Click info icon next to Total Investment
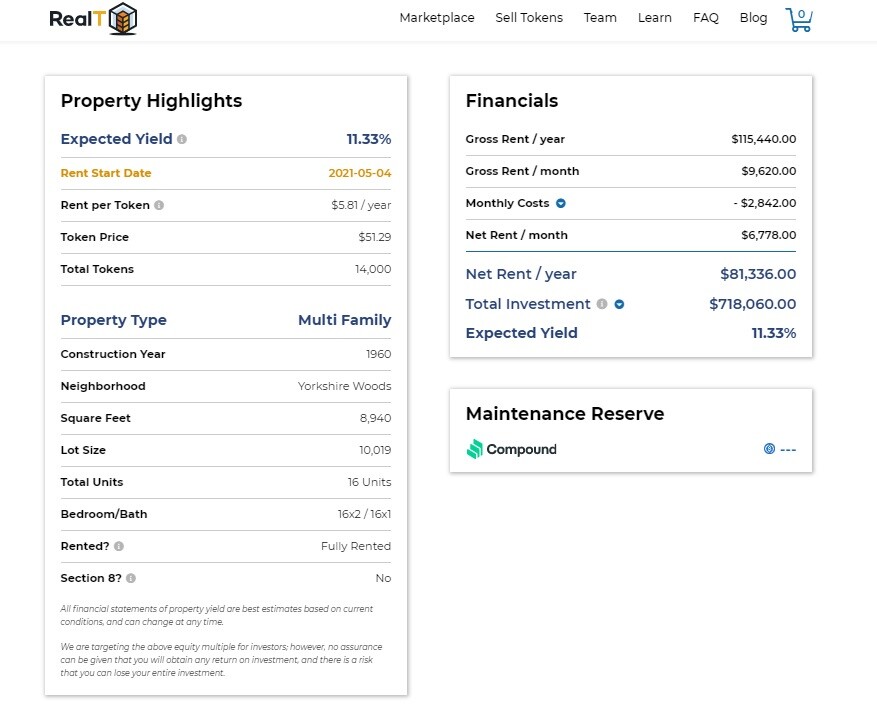 [602, 304]
